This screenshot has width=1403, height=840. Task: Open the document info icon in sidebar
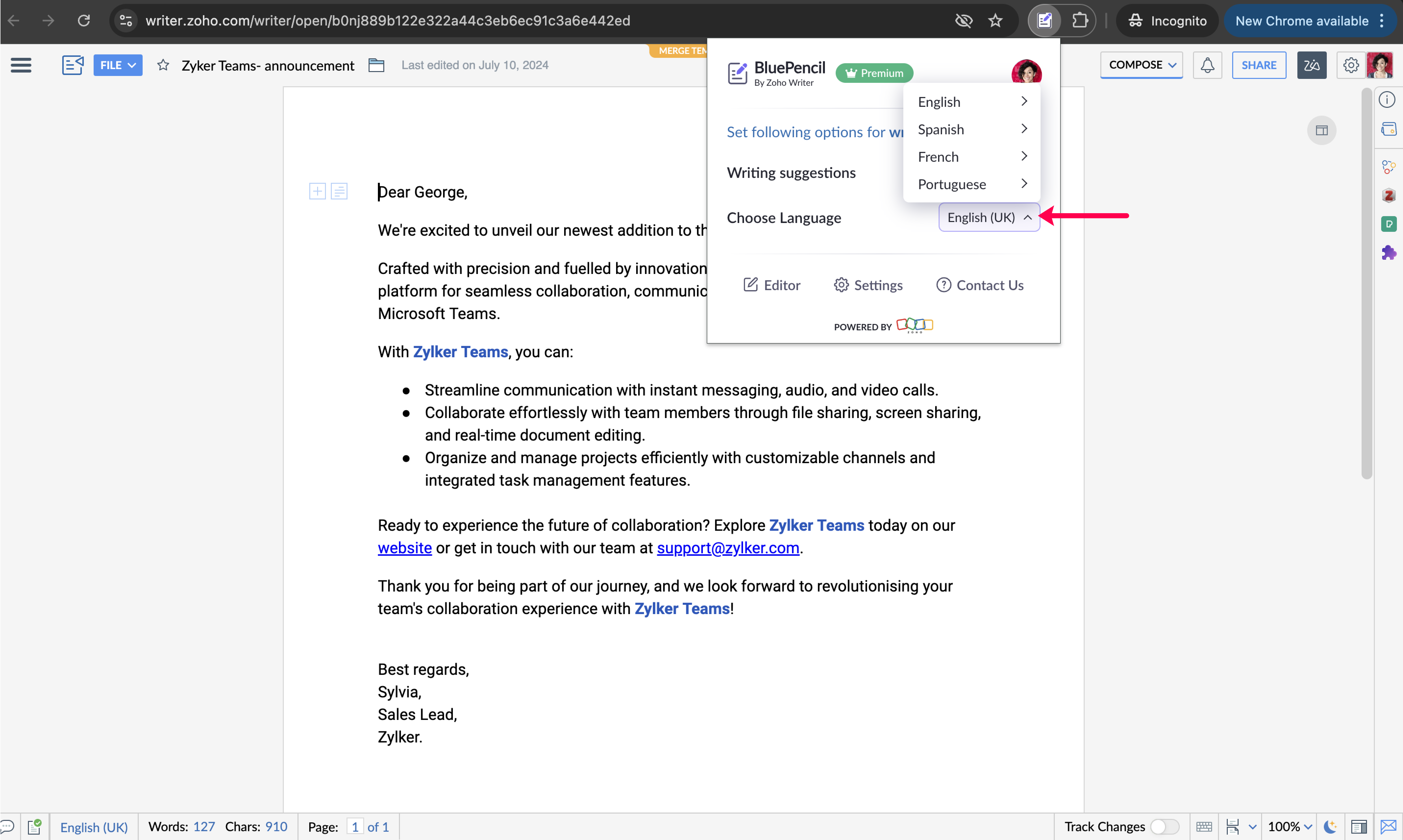[x=1387, y=100]
